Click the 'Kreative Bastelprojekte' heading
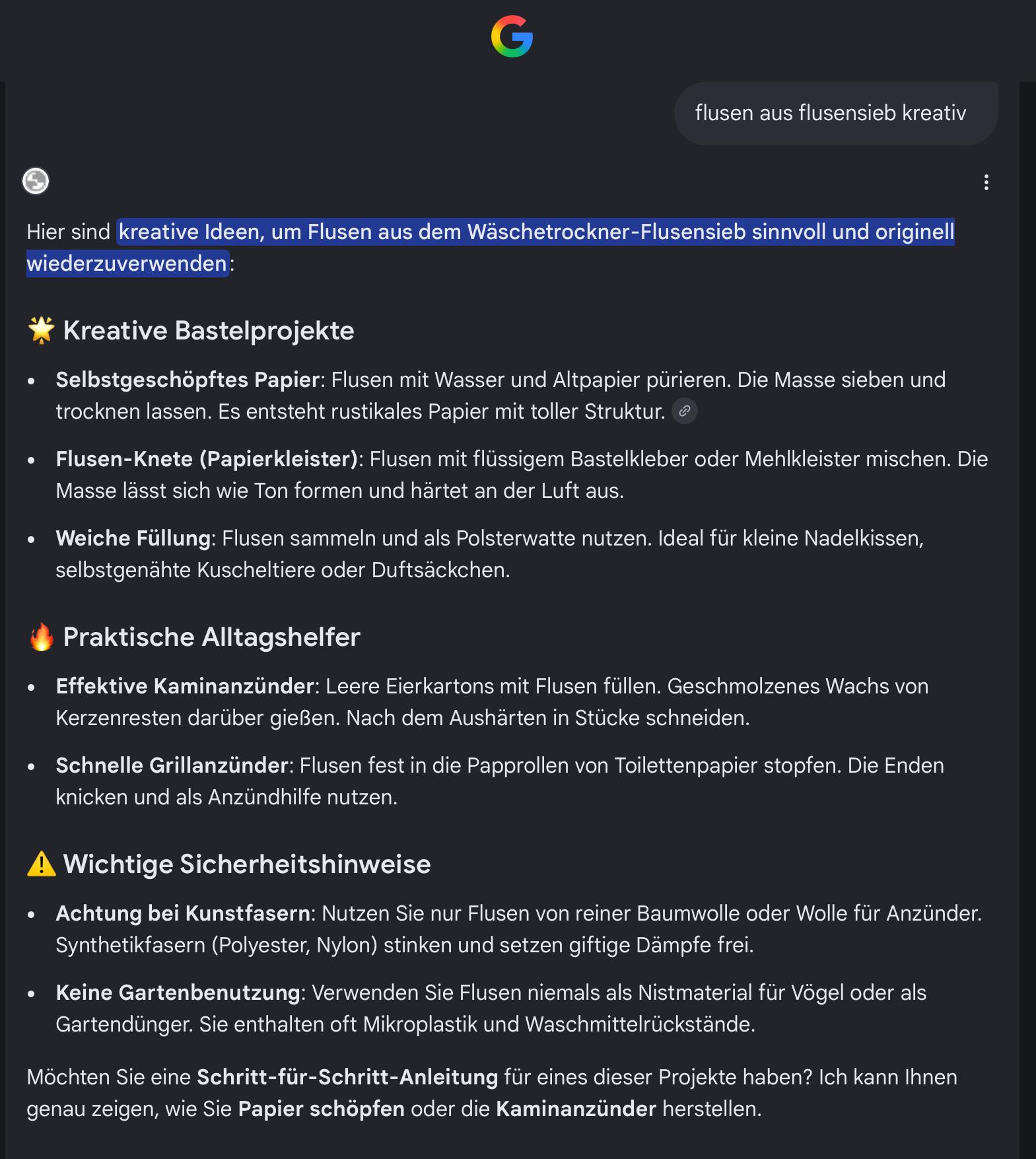Image resolution: width=1036 pixels, height=1159 pixels. pyautogui.click(x=209, y=330)
